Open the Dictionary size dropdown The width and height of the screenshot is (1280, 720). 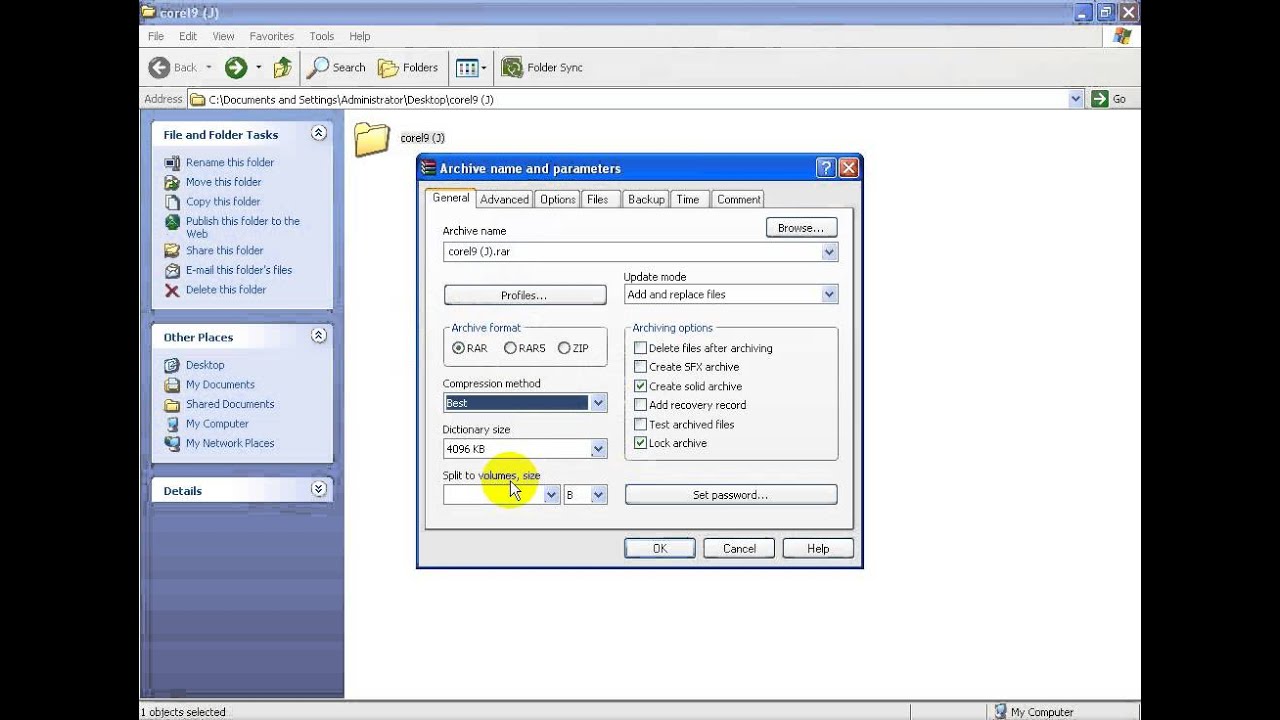click(598, 449)
